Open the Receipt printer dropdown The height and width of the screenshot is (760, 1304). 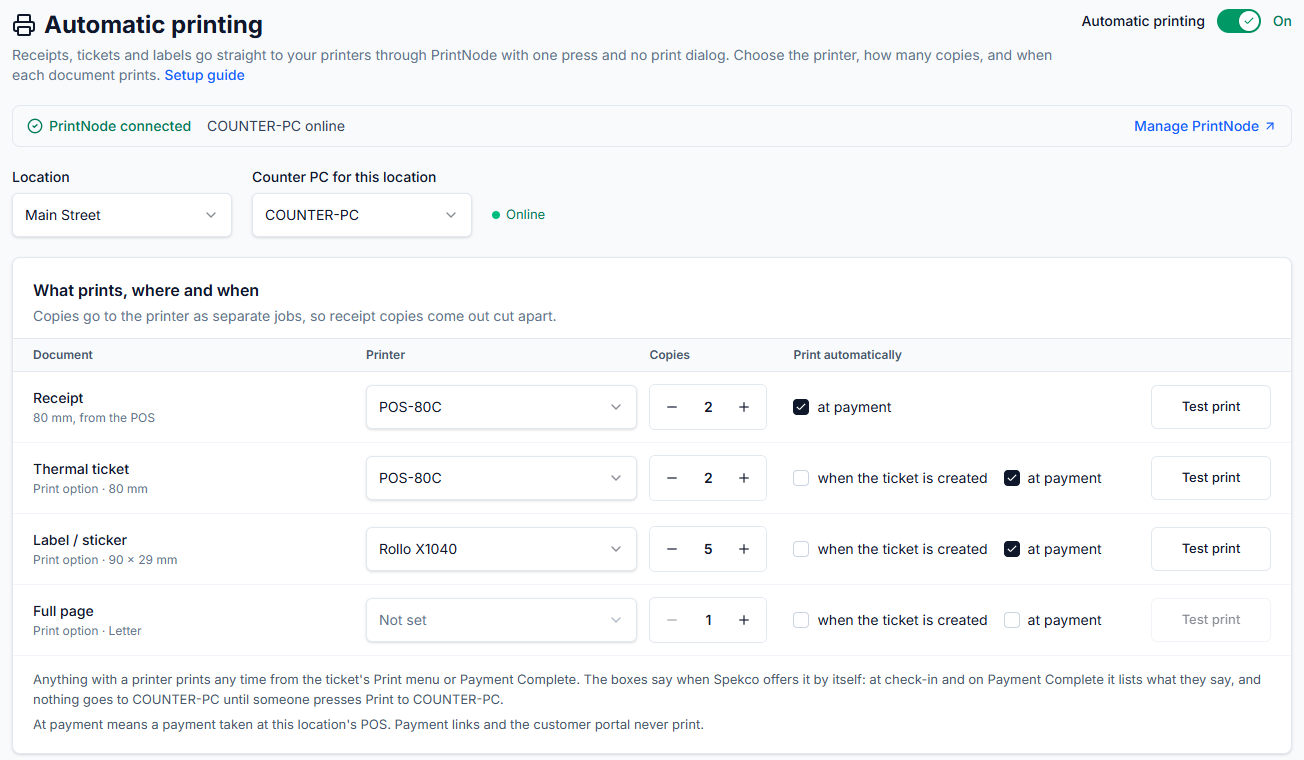501,407
